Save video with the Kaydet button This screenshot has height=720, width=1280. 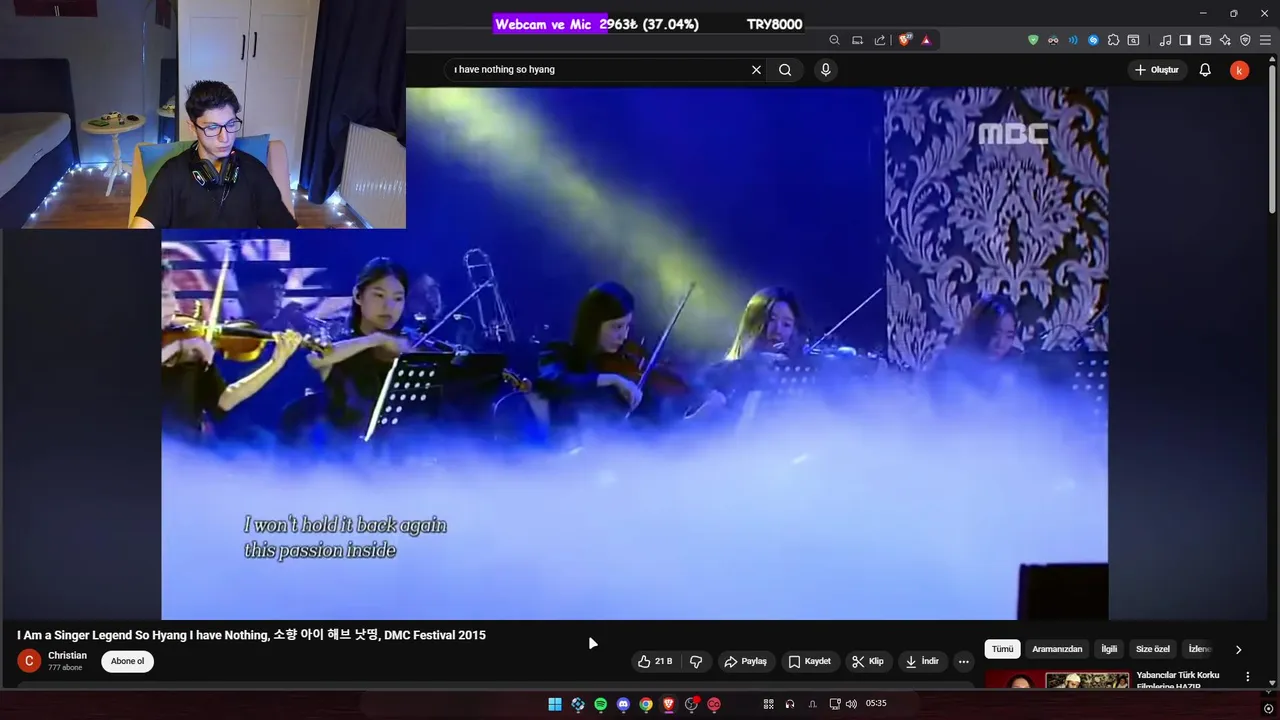coord(810,661)
